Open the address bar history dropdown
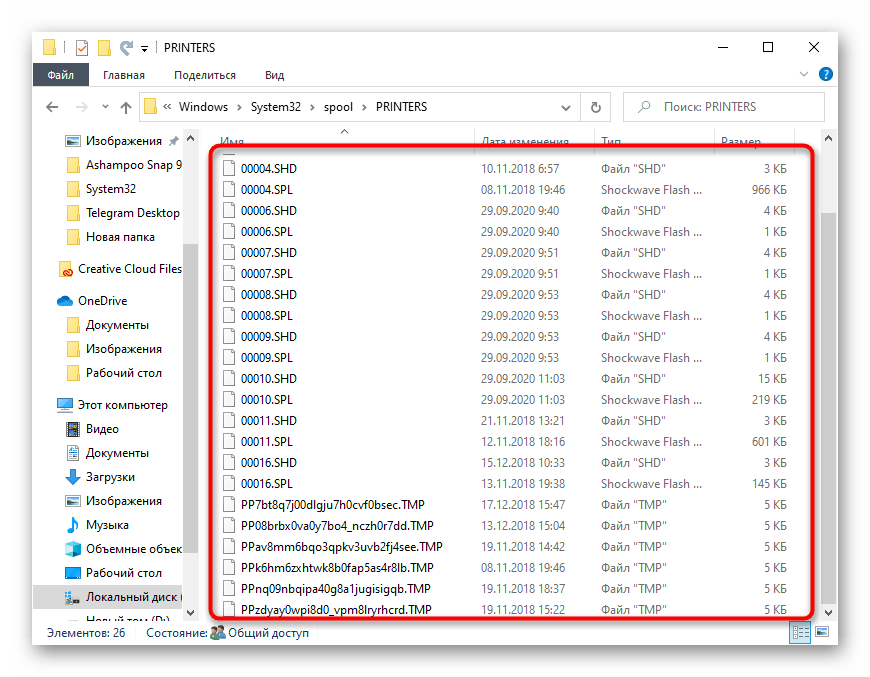The width and height of the screenshot is (870, 677). [x=565, y=106]
